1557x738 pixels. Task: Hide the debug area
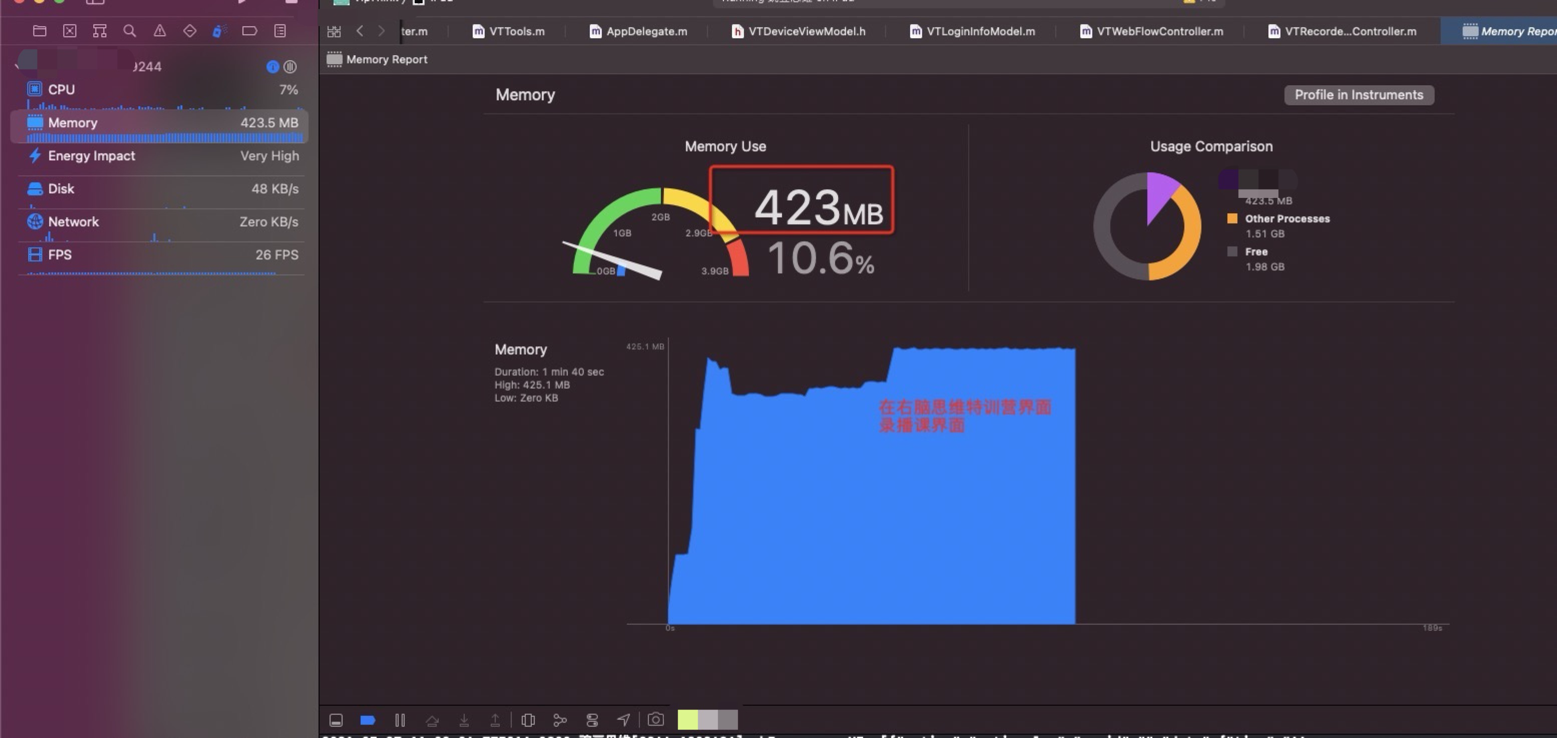[x=336, y=720]
